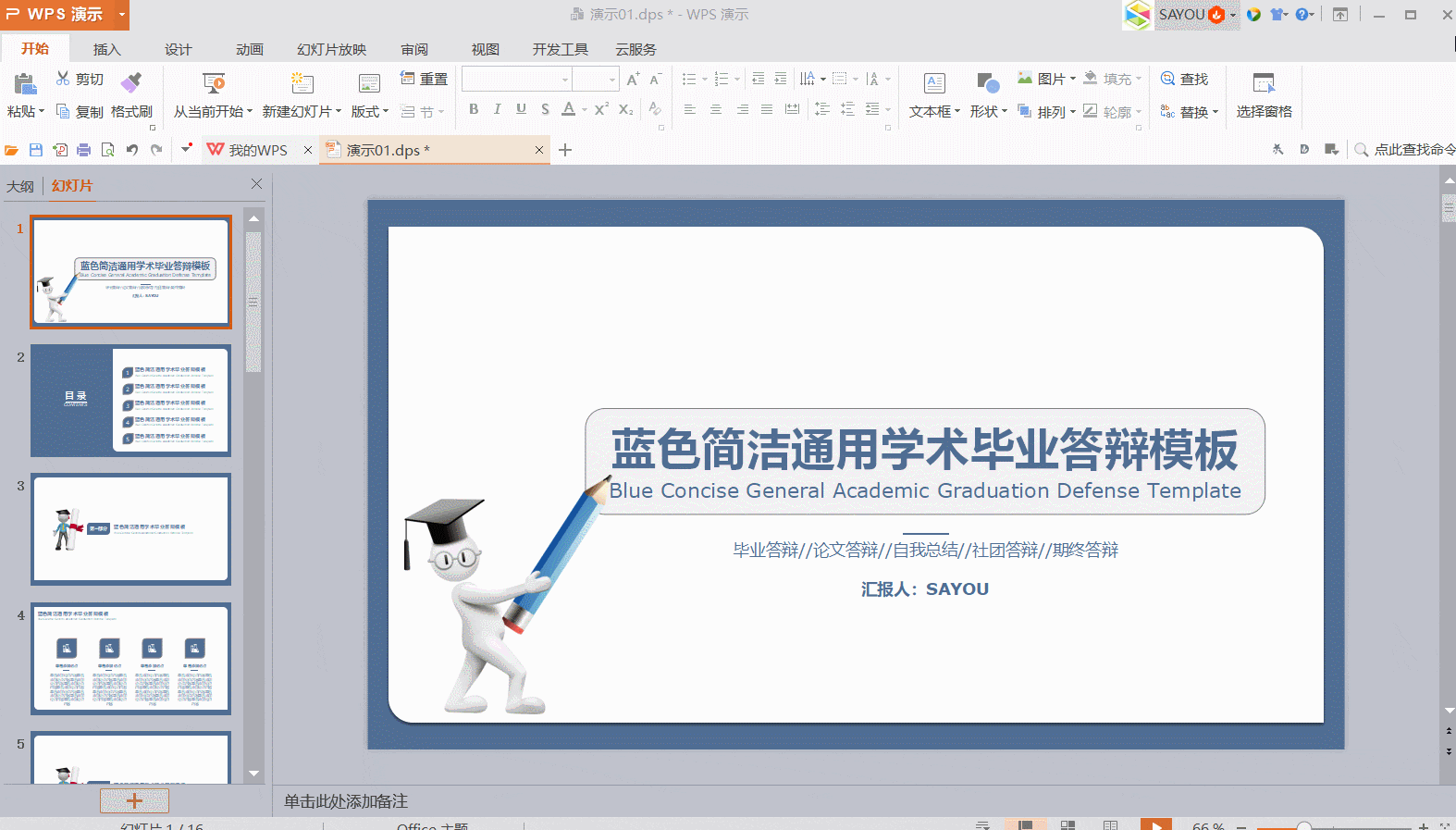The width and height of the screenshot is (1456, 830).
Task: Open the font name combo box
Action: pos(516,79)
